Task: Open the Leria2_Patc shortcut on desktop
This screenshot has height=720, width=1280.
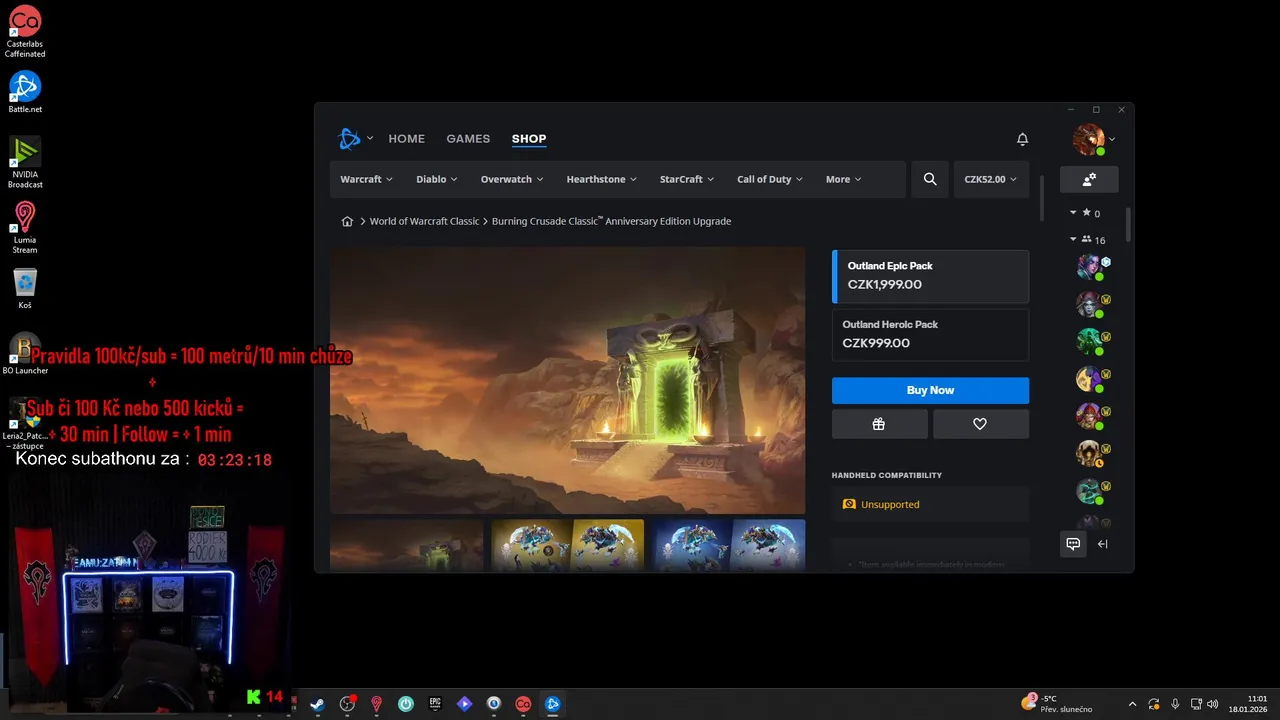Action: point(25,424)
